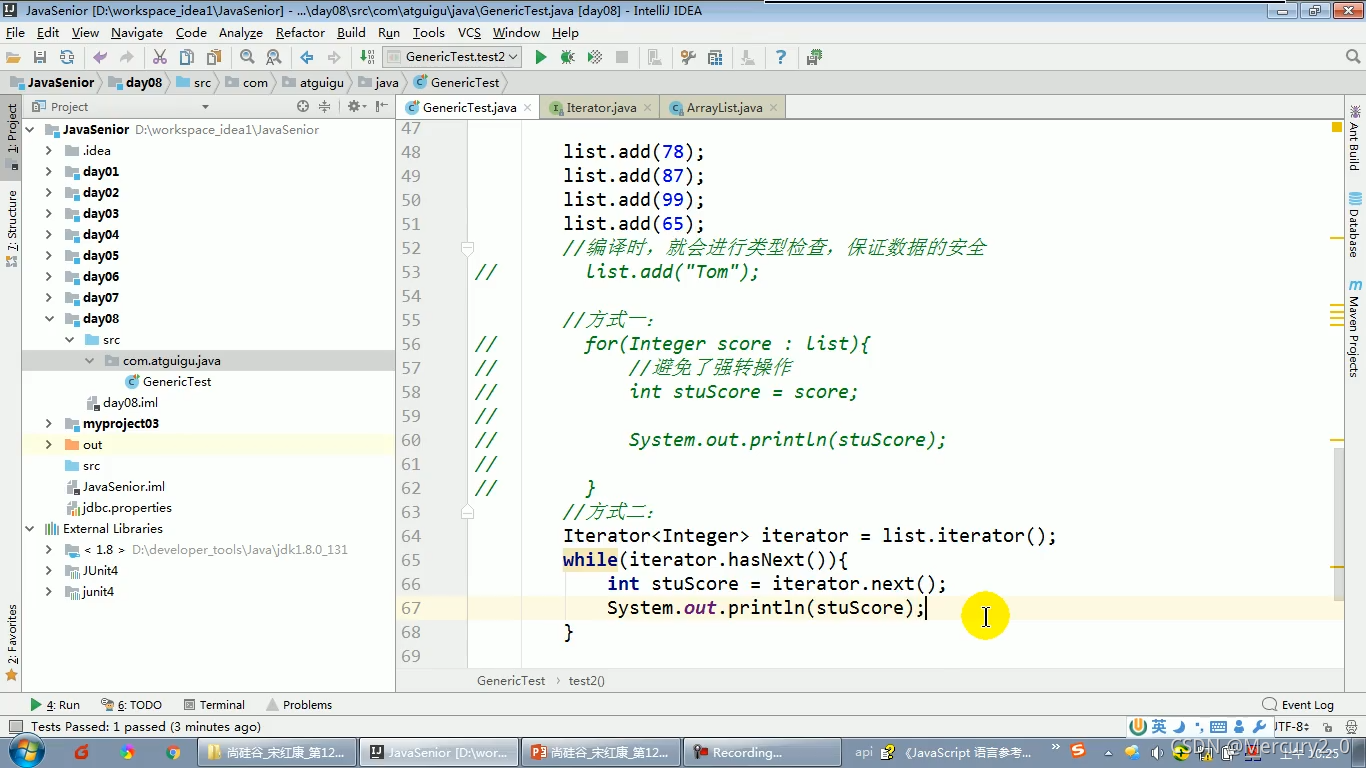Click Collapse All icon in Project panel
Image resolution: width=1366 pixels, height=768 pixels.
[324, 106]
